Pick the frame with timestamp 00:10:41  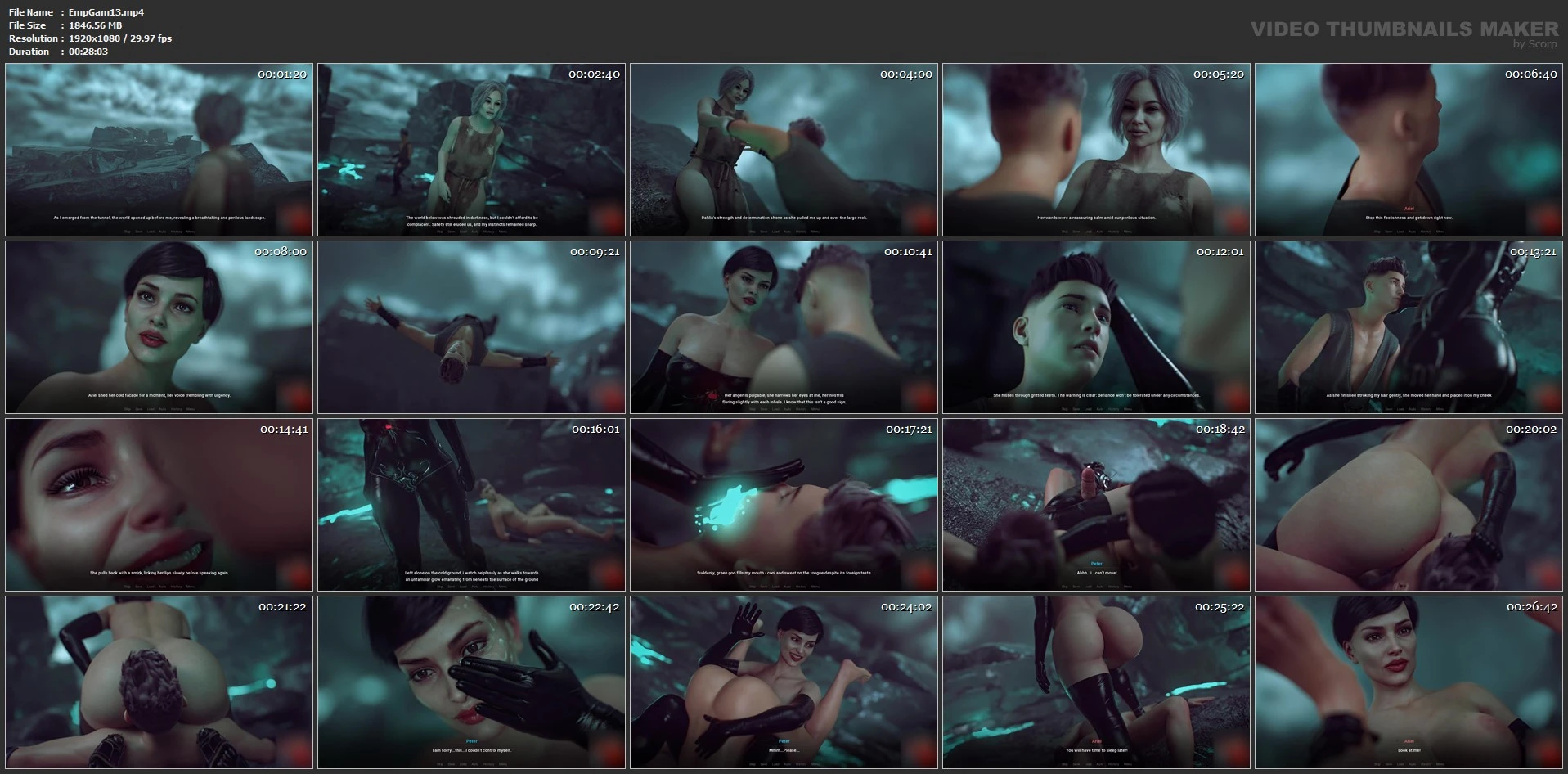pyautogui.click(x=784, y=327)
